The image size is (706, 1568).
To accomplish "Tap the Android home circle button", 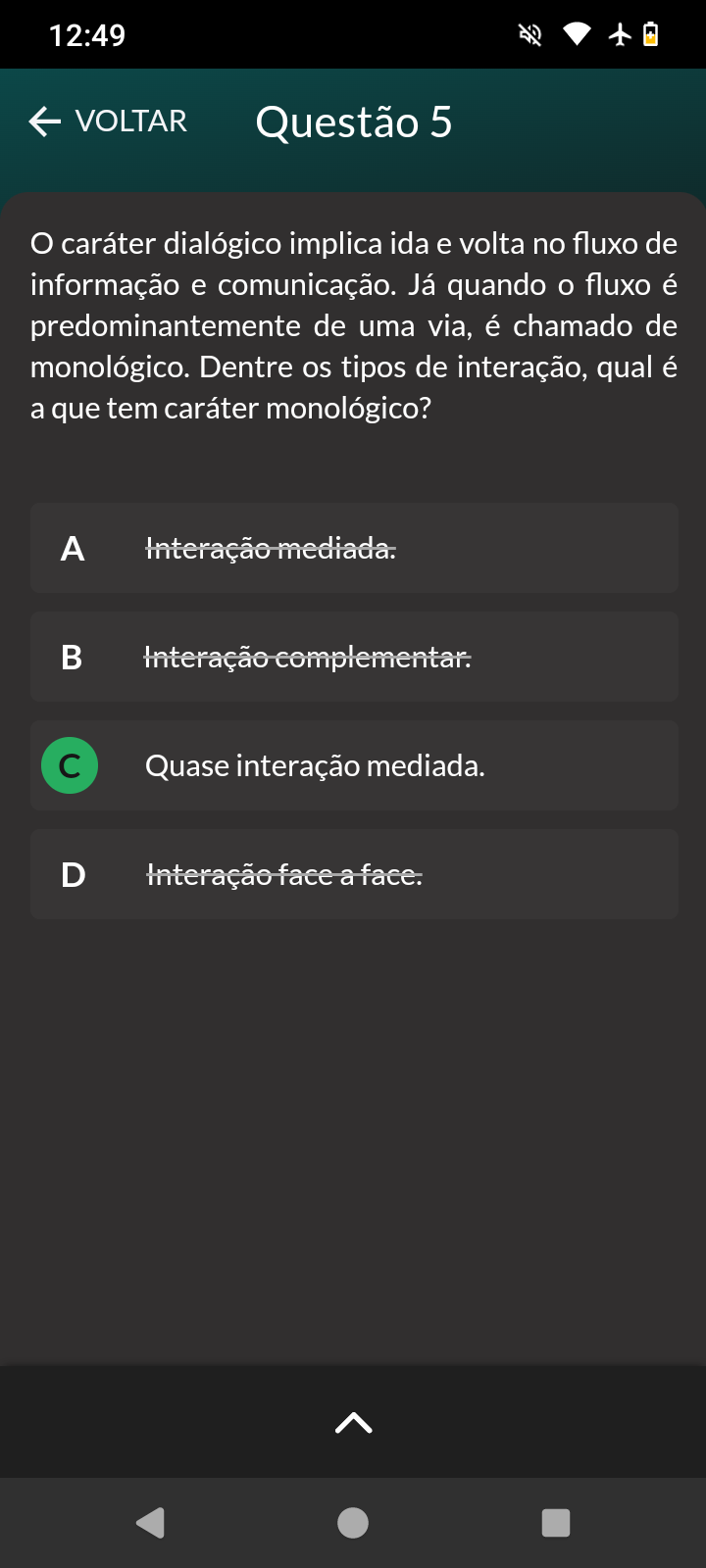I will click(353, 1523).
